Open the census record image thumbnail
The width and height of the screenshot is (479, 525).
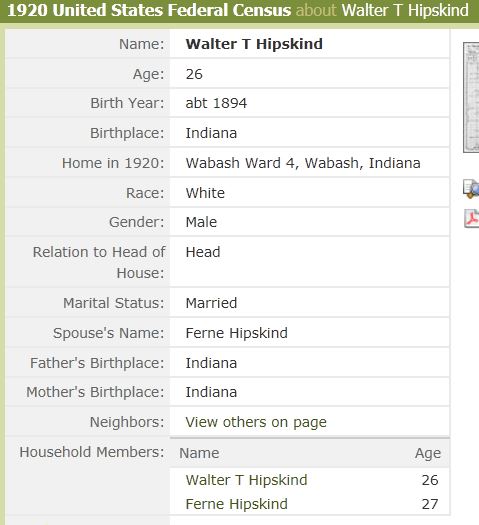pos(471,97)
